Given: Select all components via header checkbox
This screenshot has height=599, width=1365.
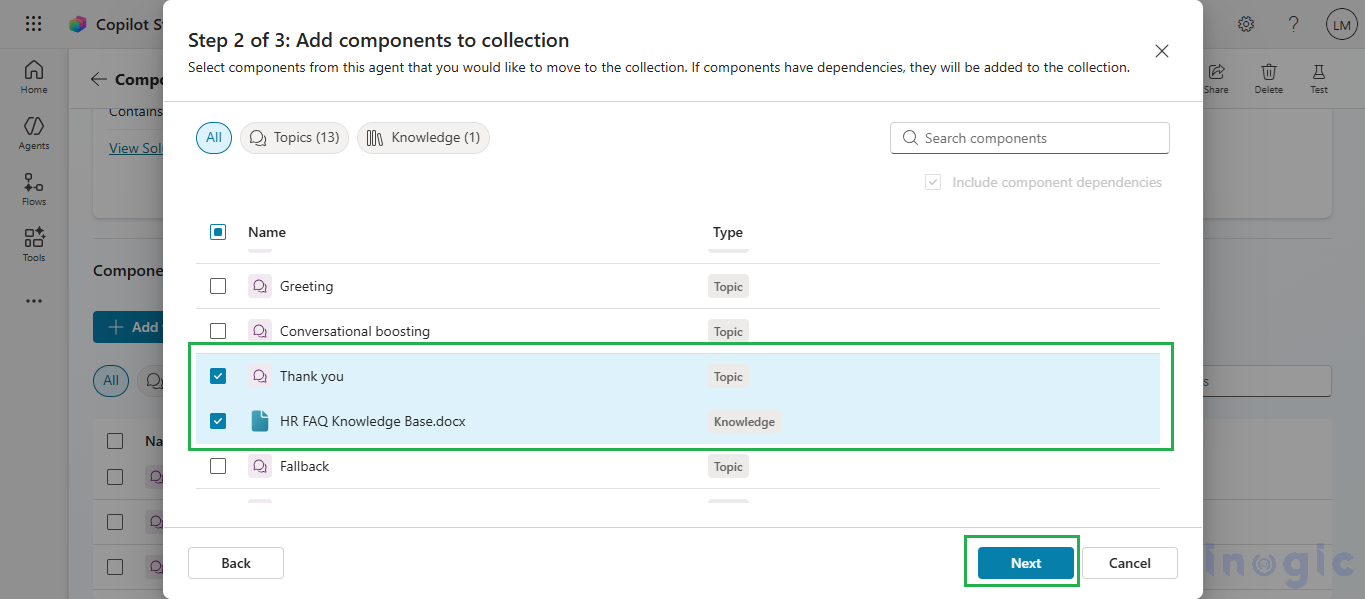Looking at the screenshot, I should (217, 231).
